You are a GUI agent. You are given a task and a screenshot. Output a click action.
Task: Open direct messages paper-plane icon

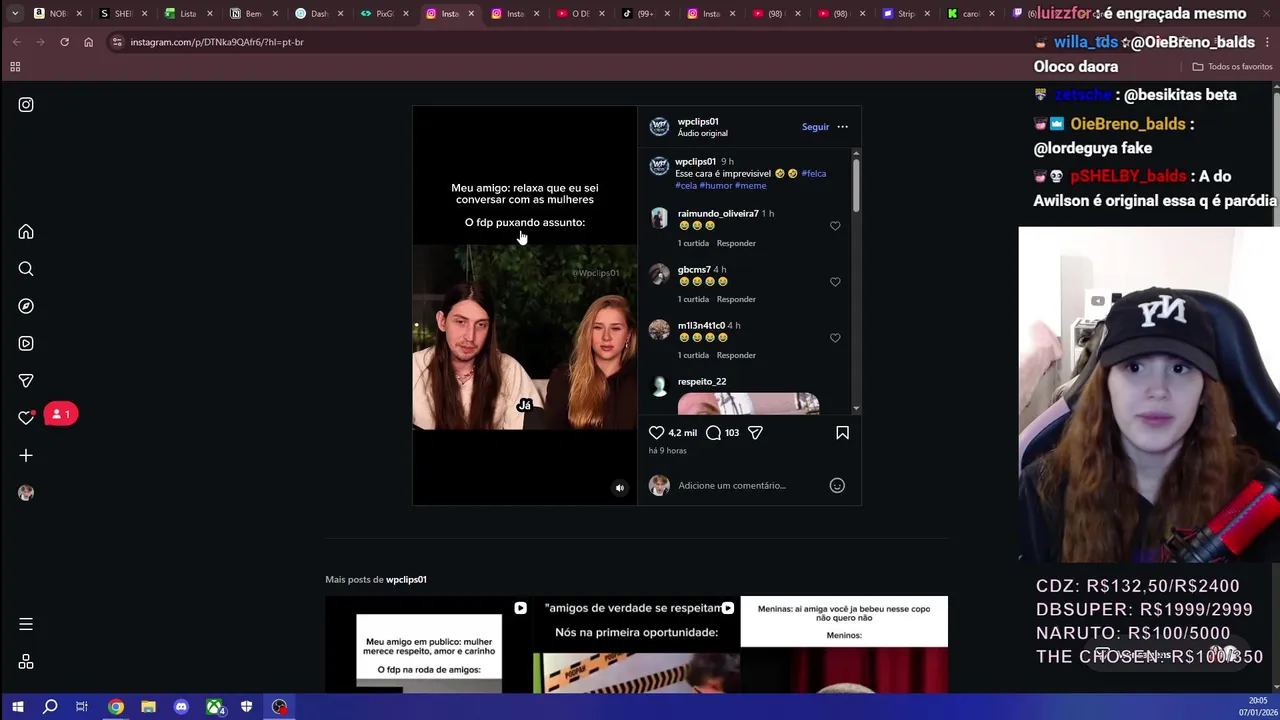(x=26, y=381)
